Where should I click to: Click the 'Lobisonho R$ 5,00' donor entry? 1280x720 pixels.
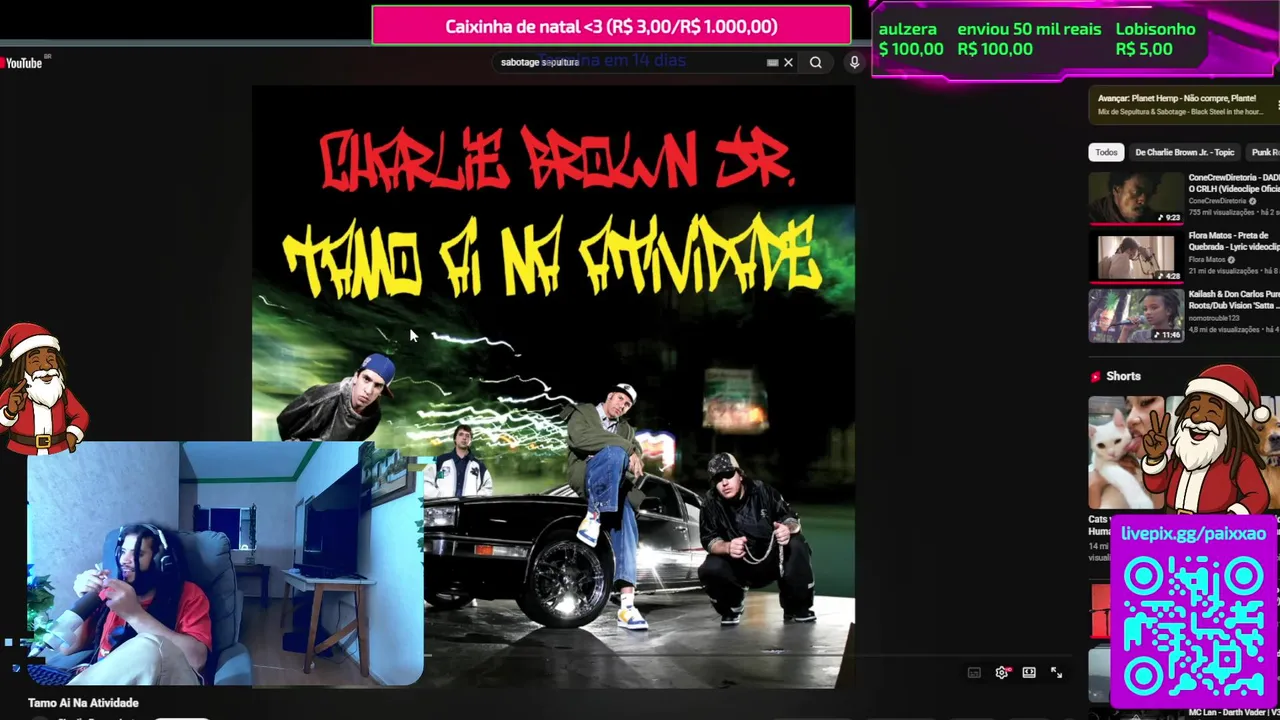point(1155,39)
